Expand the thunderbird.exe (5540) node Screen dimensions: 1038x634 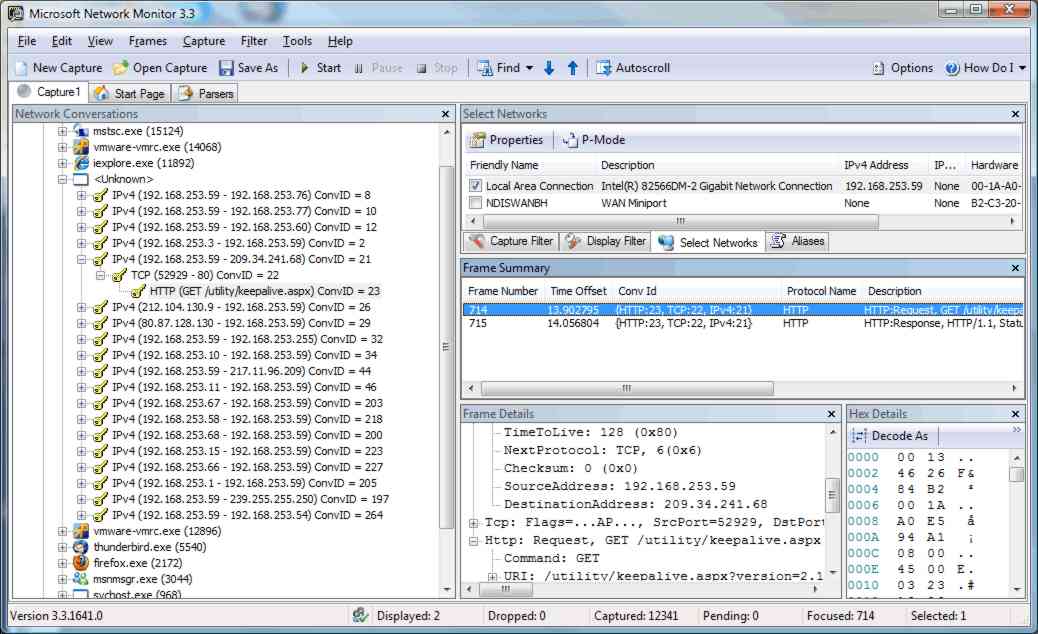[62, 547]
